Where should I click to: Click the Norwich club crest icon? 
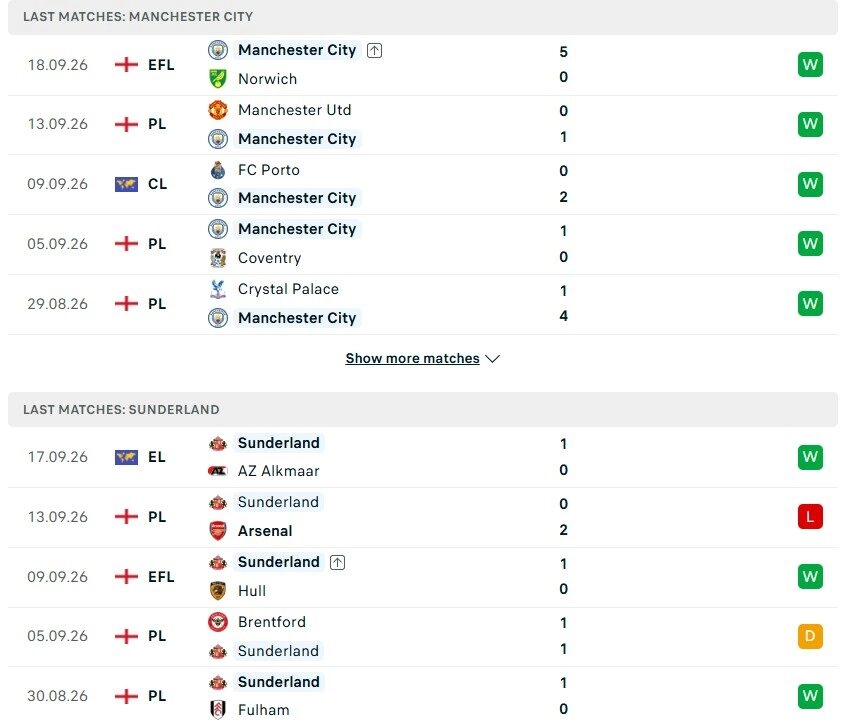[x=218, y=79]
